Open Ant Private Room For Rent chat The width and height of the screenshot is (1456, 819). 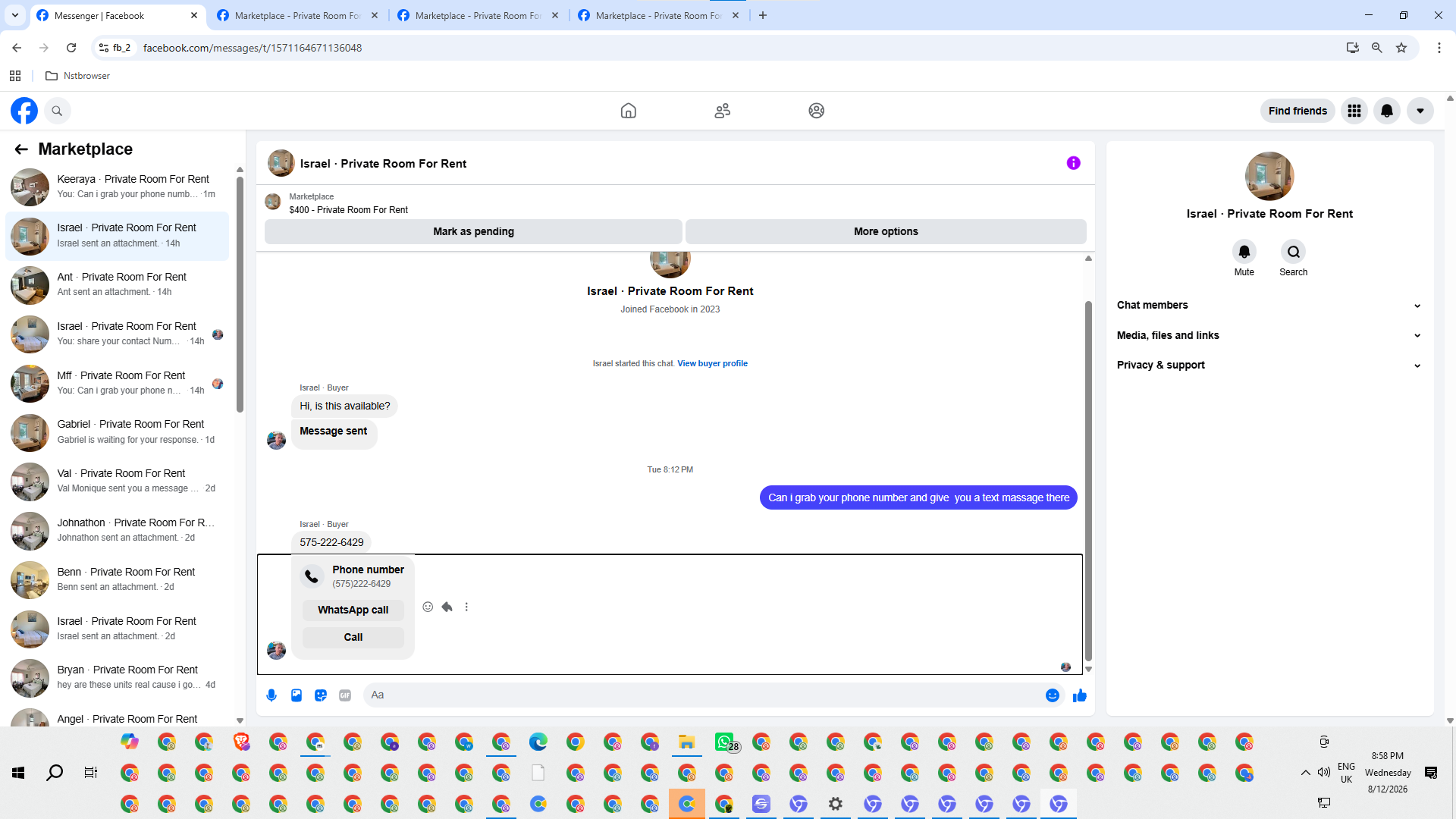[x=118, y=284]
